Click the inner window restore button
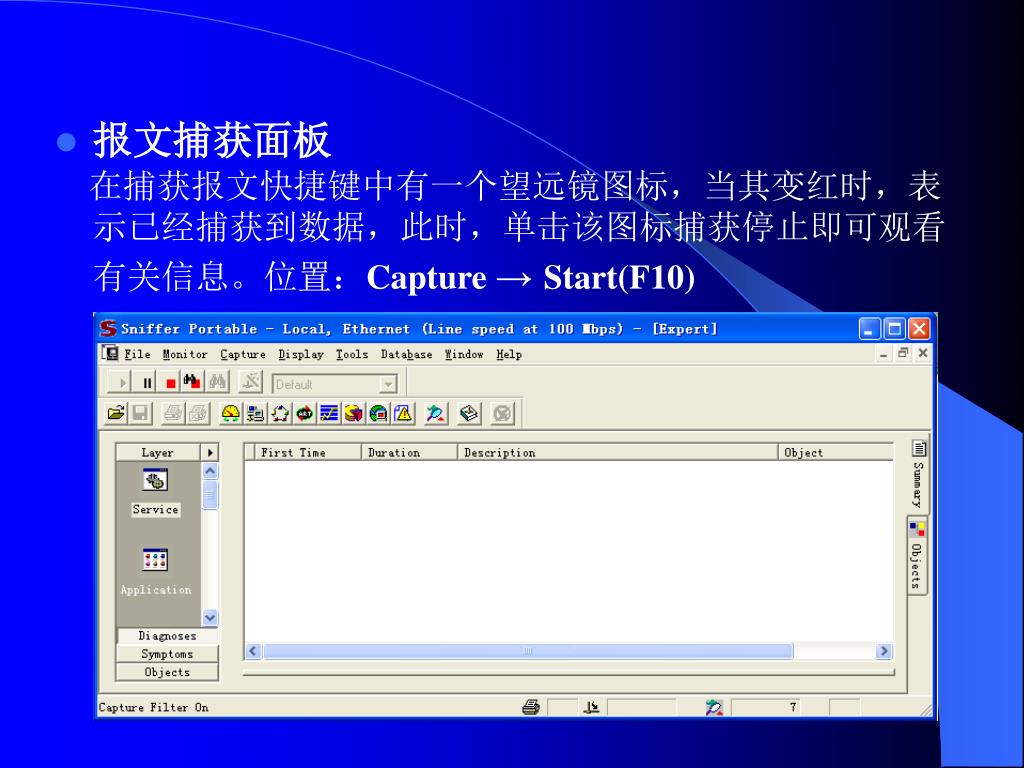The width and height of the screenshot is (1024, 768). pos(903,353)
